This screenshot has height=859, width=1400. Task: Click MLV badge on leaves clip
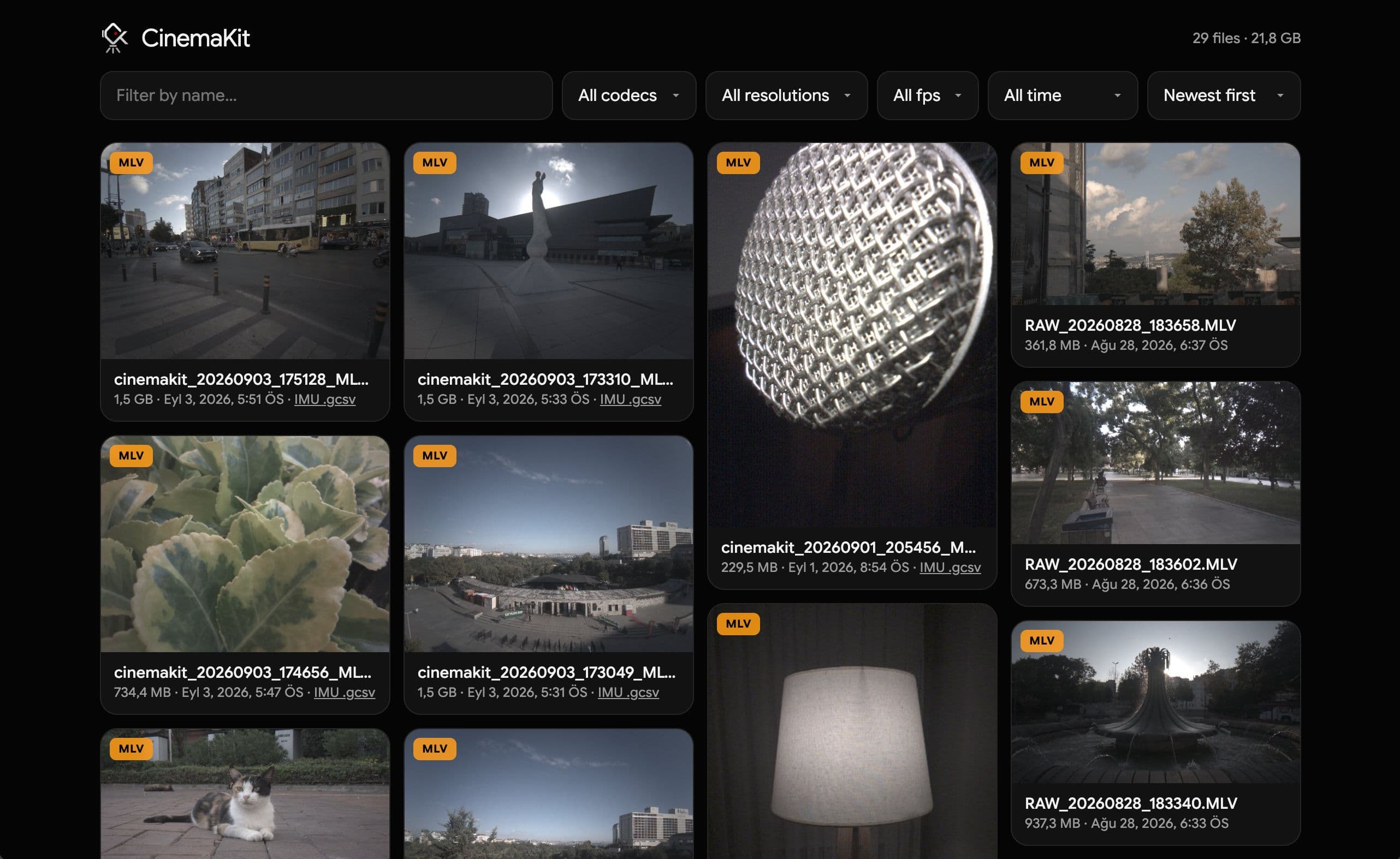[x=131, y=456]
